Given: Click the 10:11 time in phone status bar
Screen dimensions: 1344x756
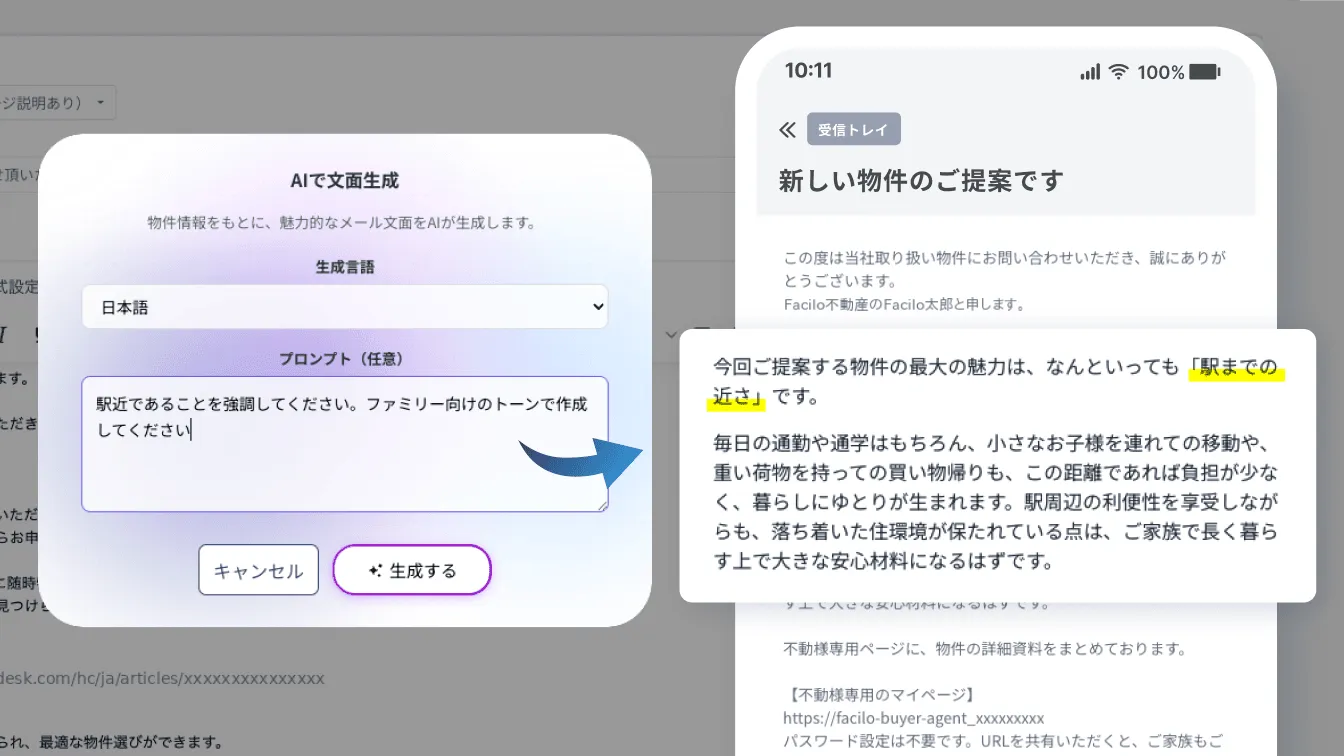Looking at the screenshot, I should click(808, 71).
